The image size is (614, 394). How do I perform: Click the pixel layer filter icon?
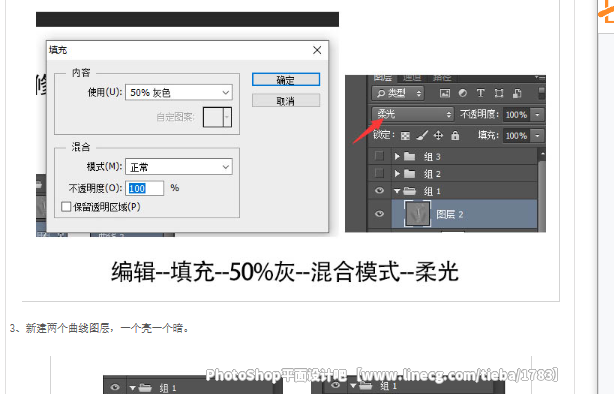(444, 93)
